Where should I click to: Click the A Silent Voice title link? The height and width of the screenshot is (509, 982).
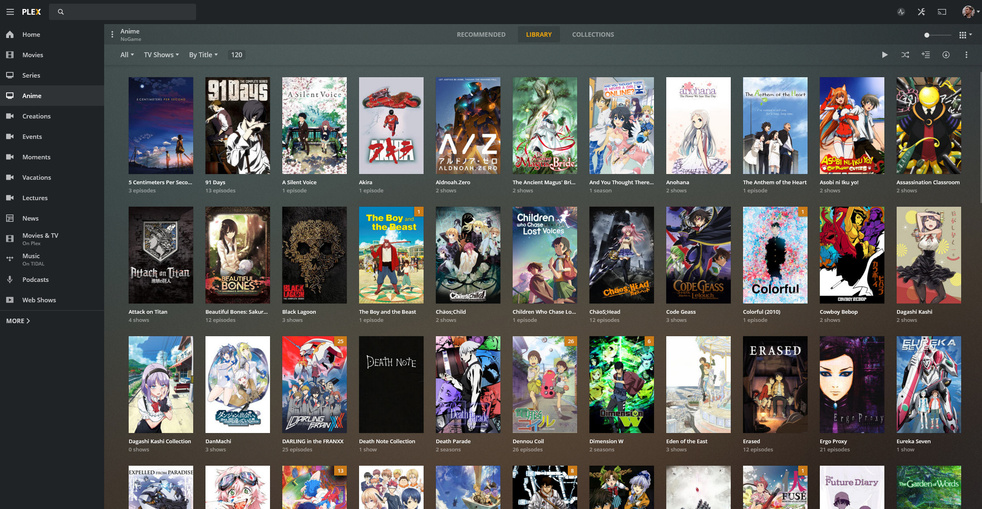299,182
